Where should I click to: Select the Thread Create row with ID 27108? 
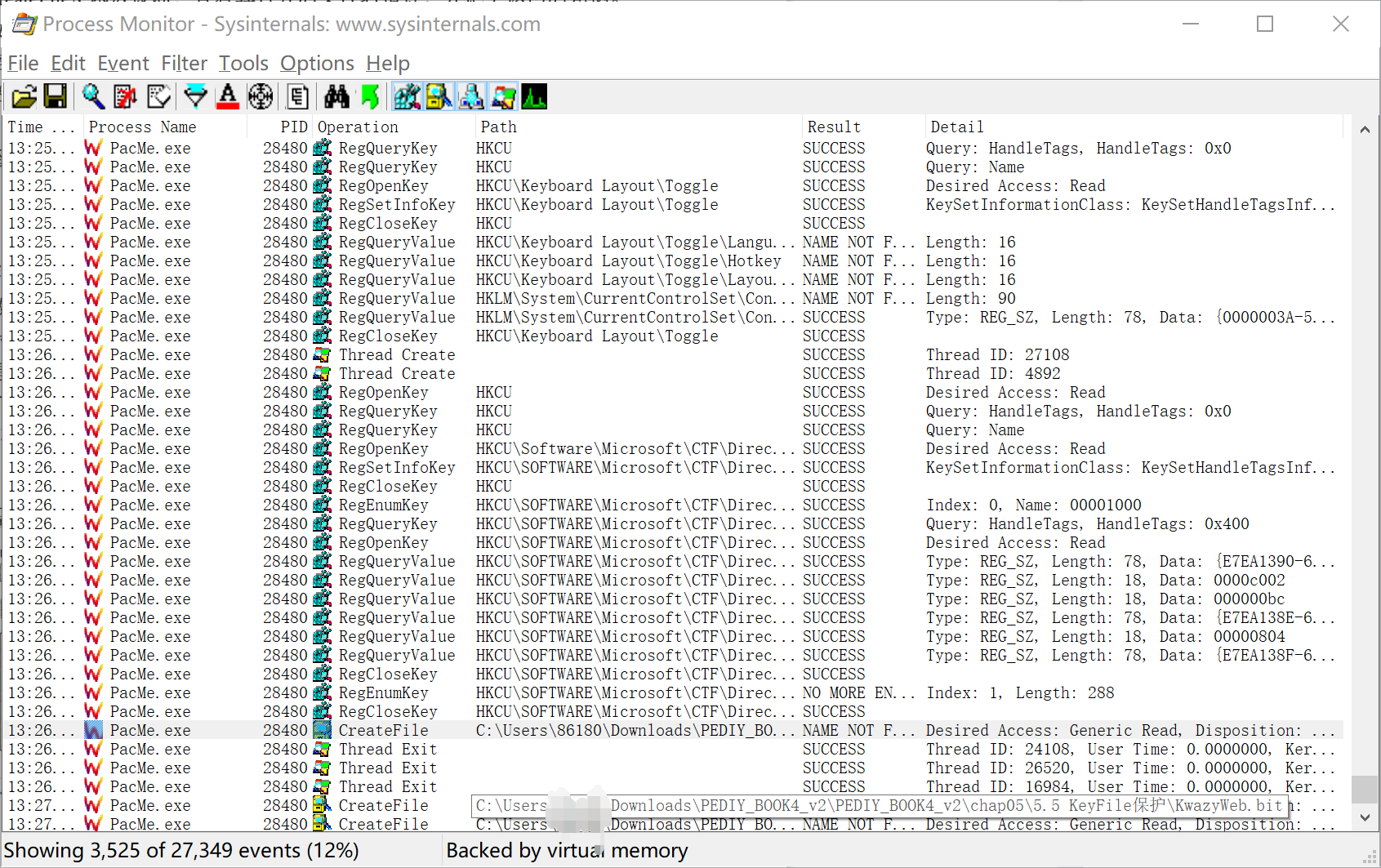click(x=673, y=354)
